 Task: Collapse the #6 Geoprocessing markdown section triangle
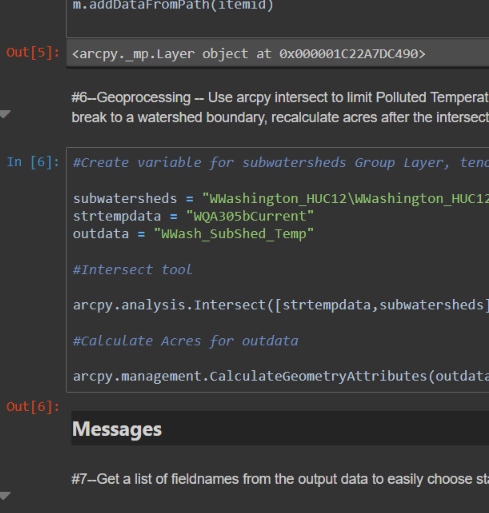coord(5,114)
